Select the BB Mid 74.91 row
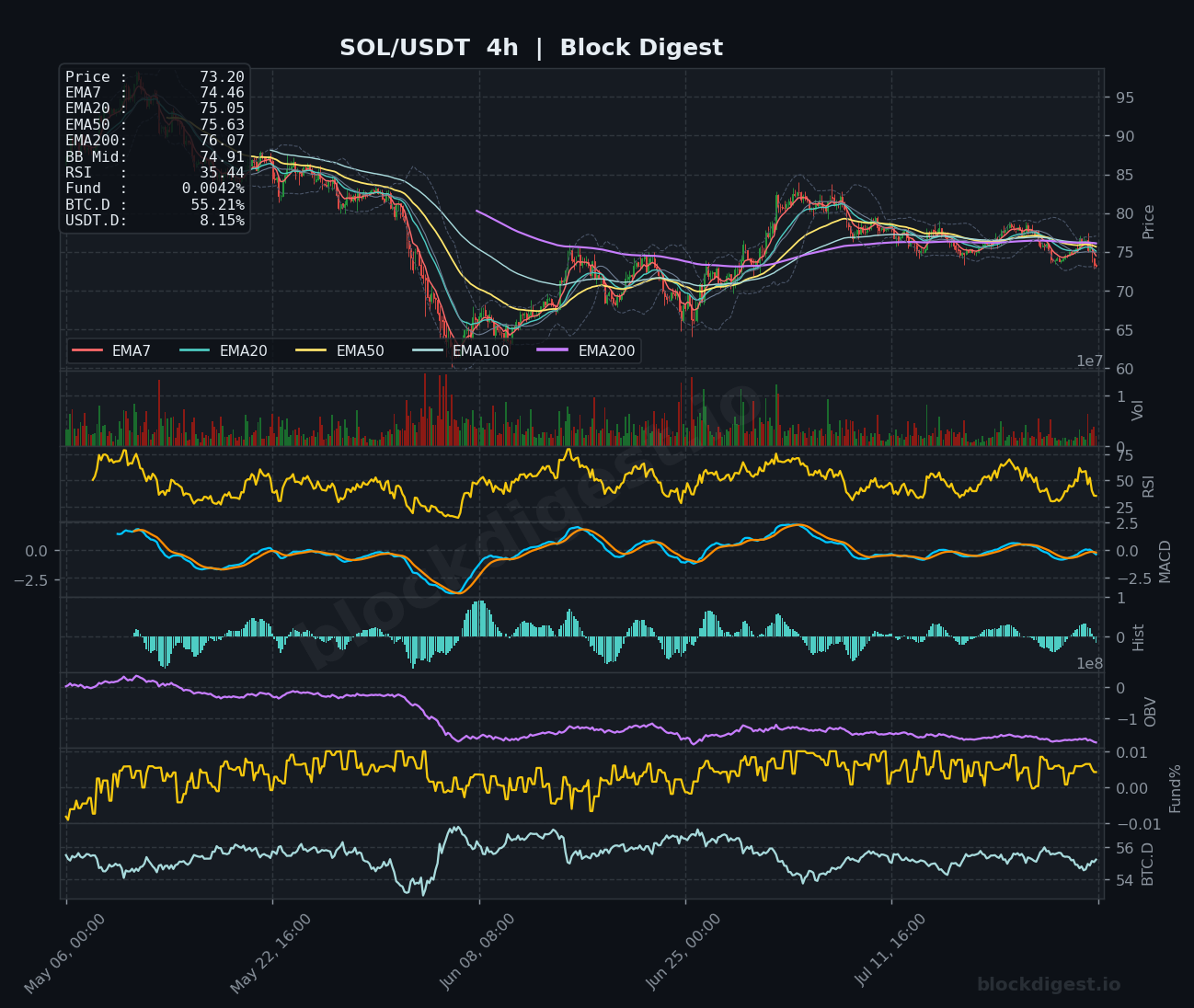The image size is (1194, 1008). [x=155, y=156]
